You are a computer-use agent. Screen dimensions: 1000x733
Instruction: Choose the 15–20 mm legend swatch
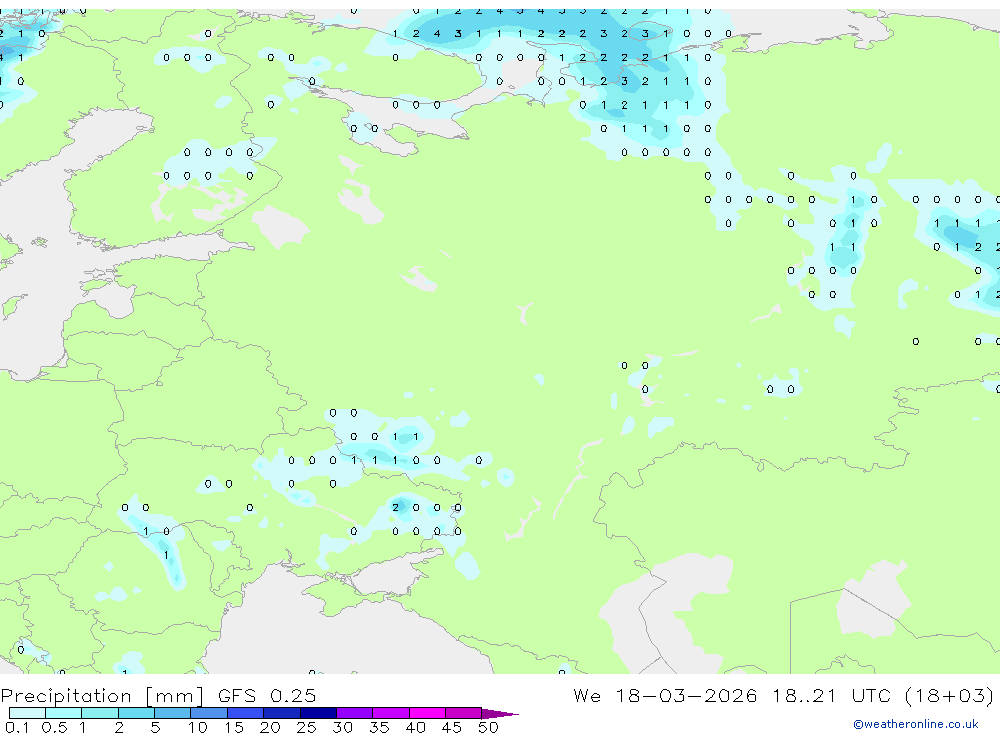point(246,713)
